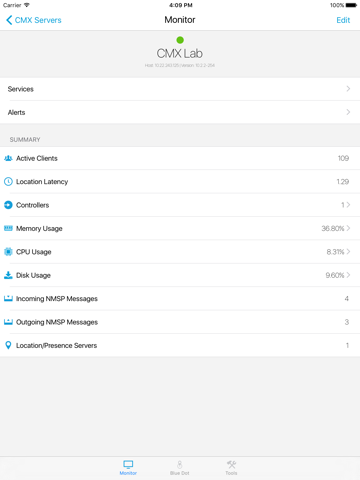The image size is (360, 480).
Task: Tap the Location Latency clock icon
Action: point(8,182)
